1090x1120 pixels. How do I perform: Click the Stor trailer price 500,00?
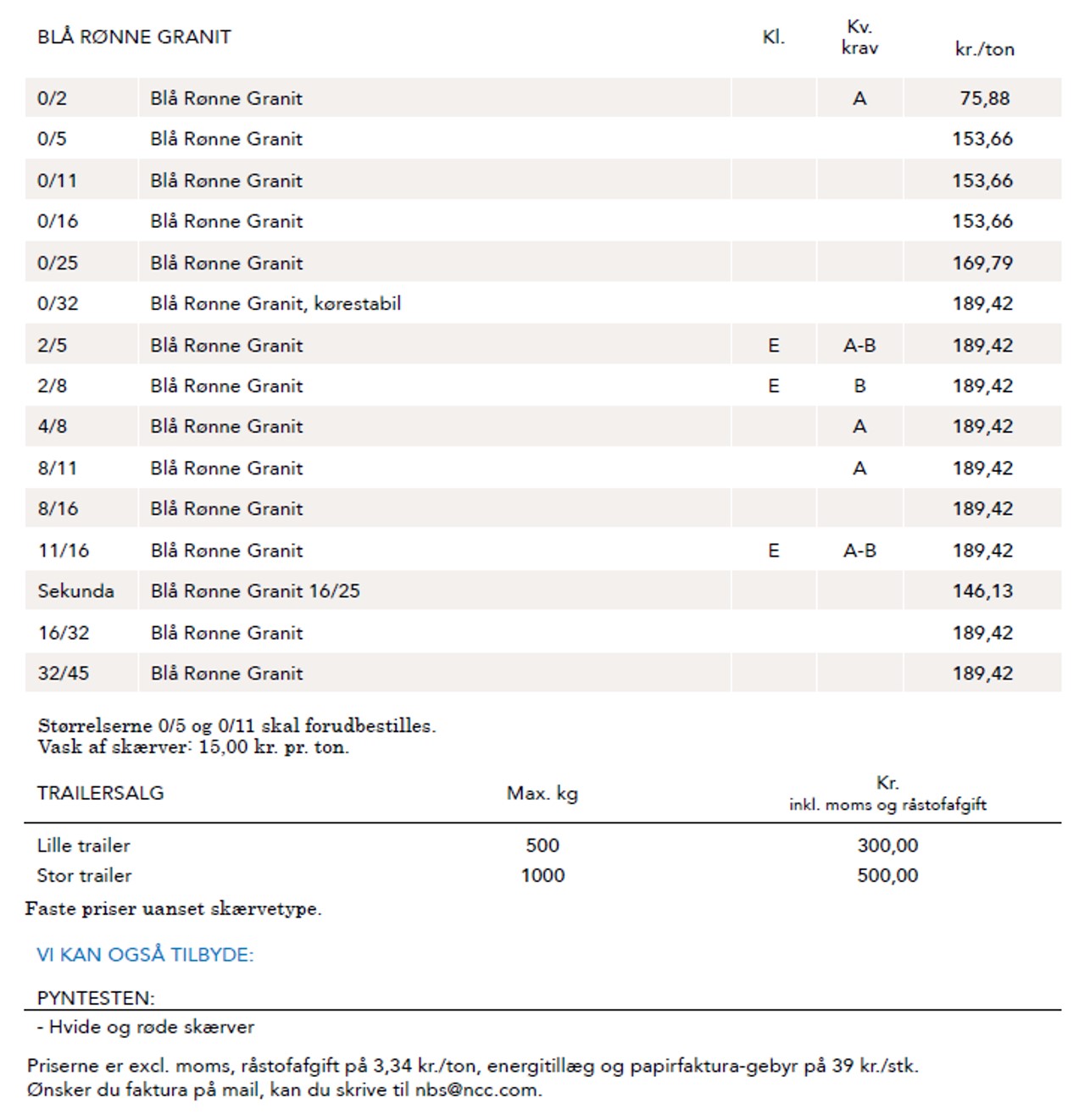pos(887,876)
